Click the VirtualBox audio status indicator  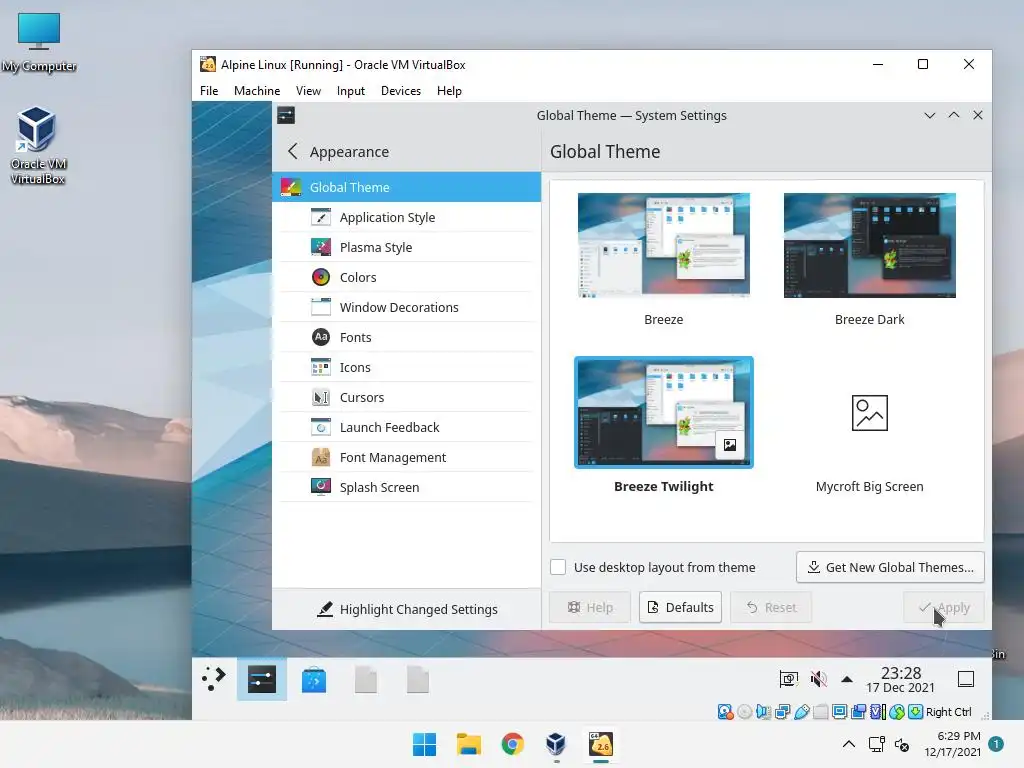tap(763, 712)
